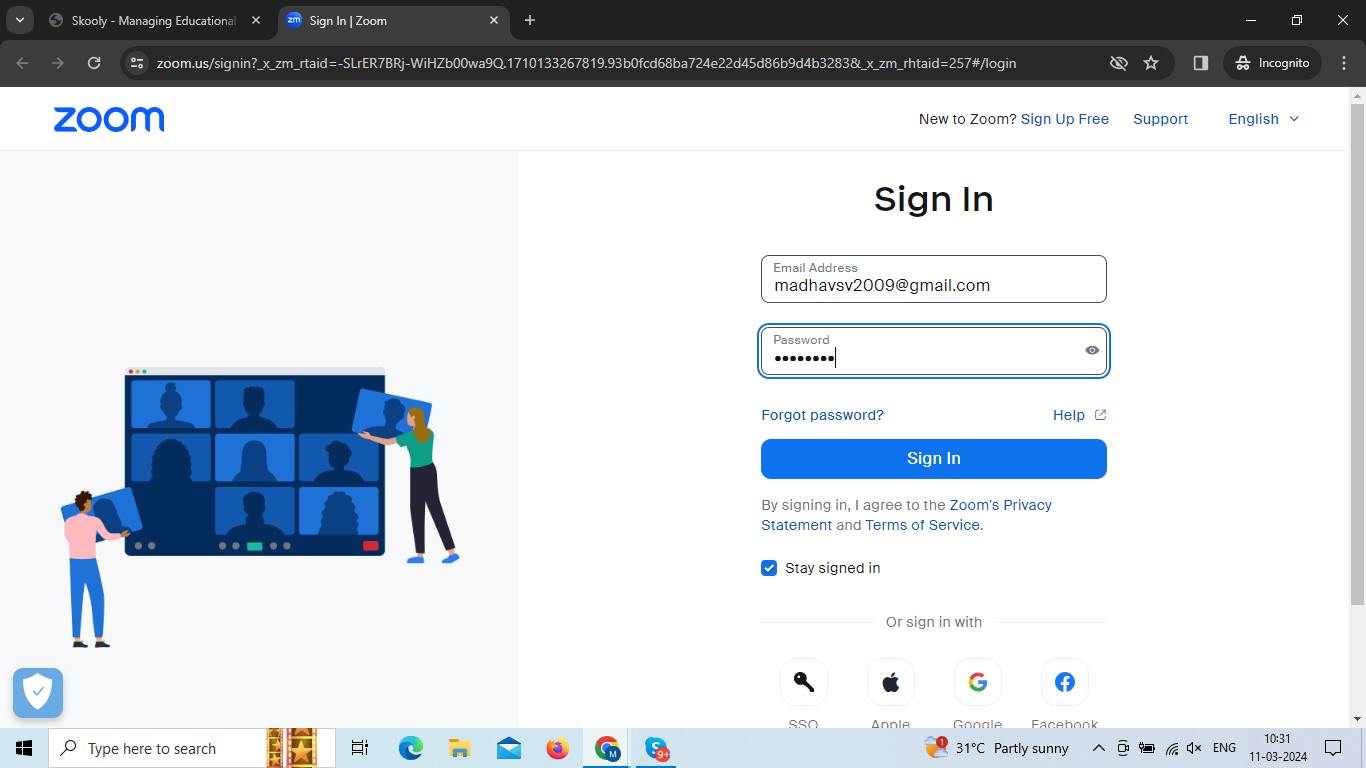Switch to the Skooly browser tab
The height and width of the screenshot is (768, 1366).
[x=155, y=20]
